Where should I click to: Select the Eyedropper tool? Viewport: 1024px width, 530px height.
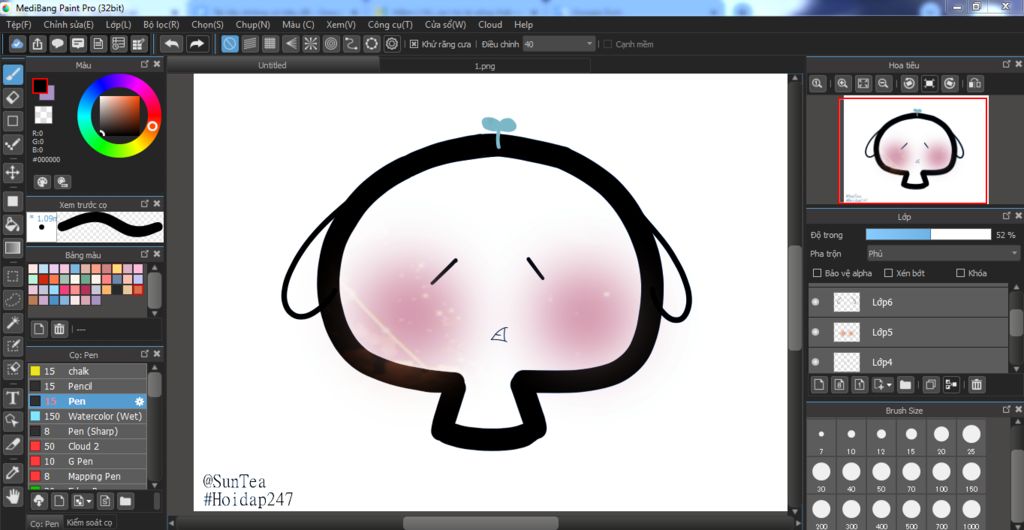click(12, 472)
